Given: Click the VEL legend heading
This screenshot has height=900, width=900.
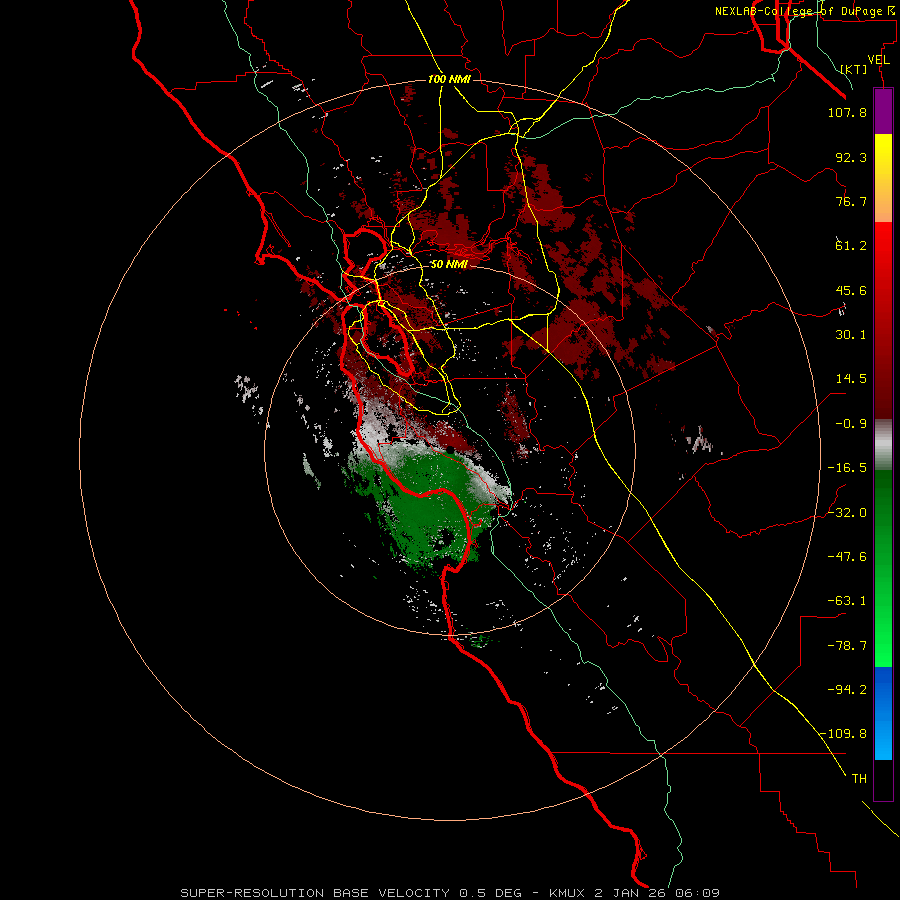Looking at the screenshot, I should click(878, 60).
